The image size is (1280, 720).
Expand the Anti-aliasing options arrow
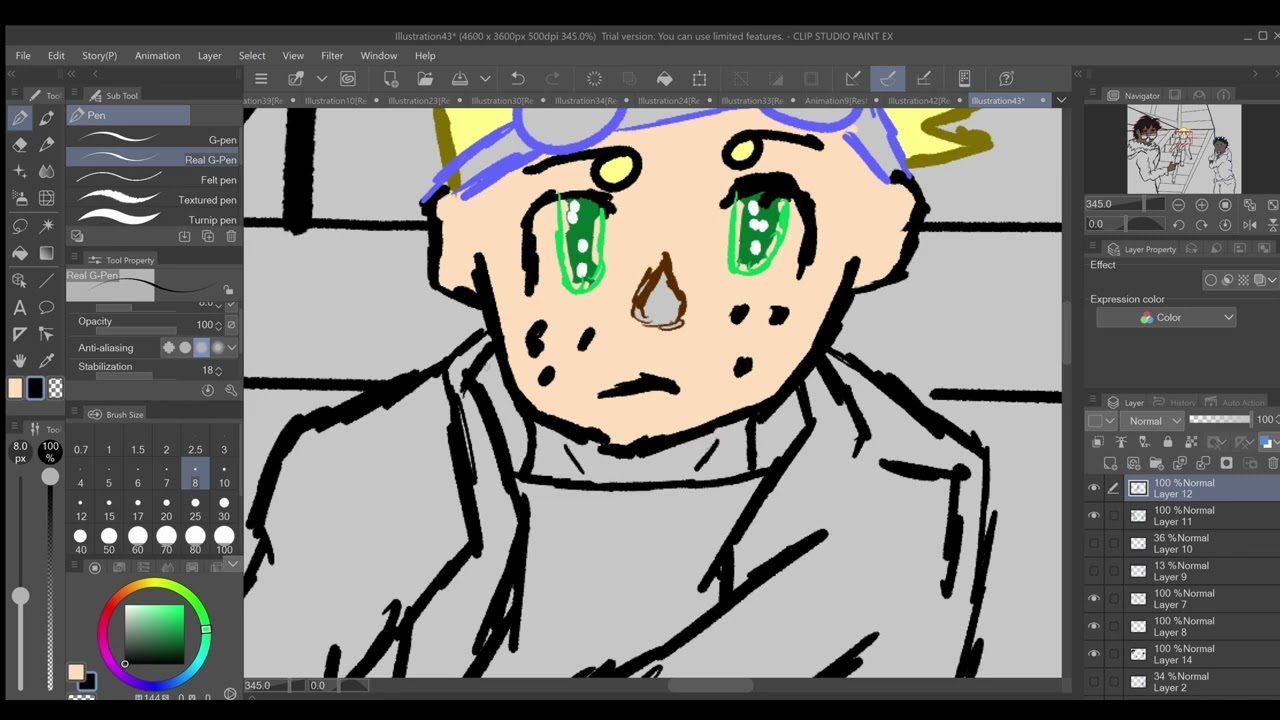[x=232, y=347]
